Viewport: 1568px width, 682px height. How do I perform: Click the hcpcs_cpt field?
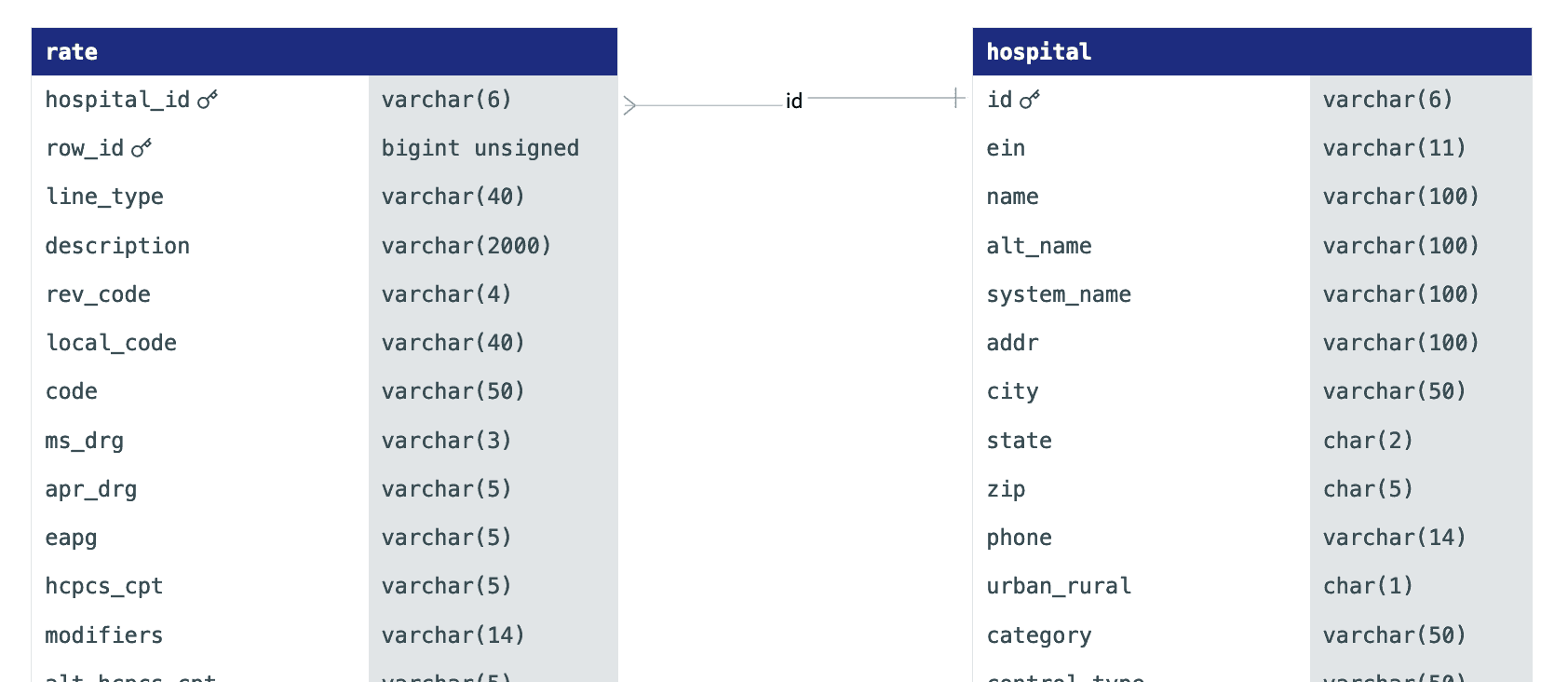point(324,586)
